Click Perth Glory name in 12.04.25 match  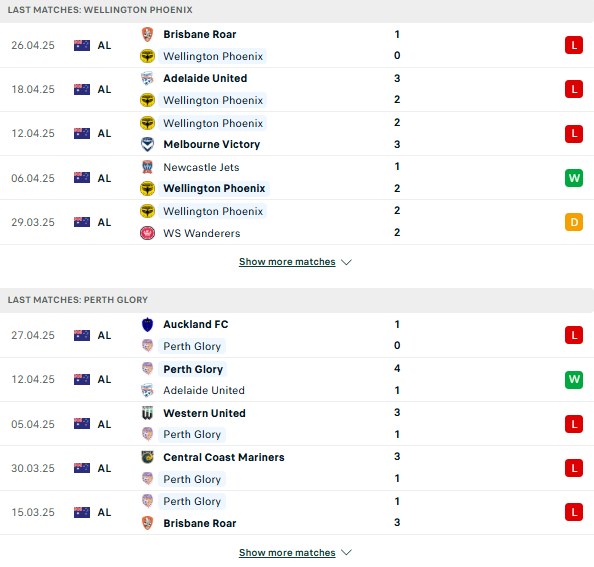tap(193, 369)
